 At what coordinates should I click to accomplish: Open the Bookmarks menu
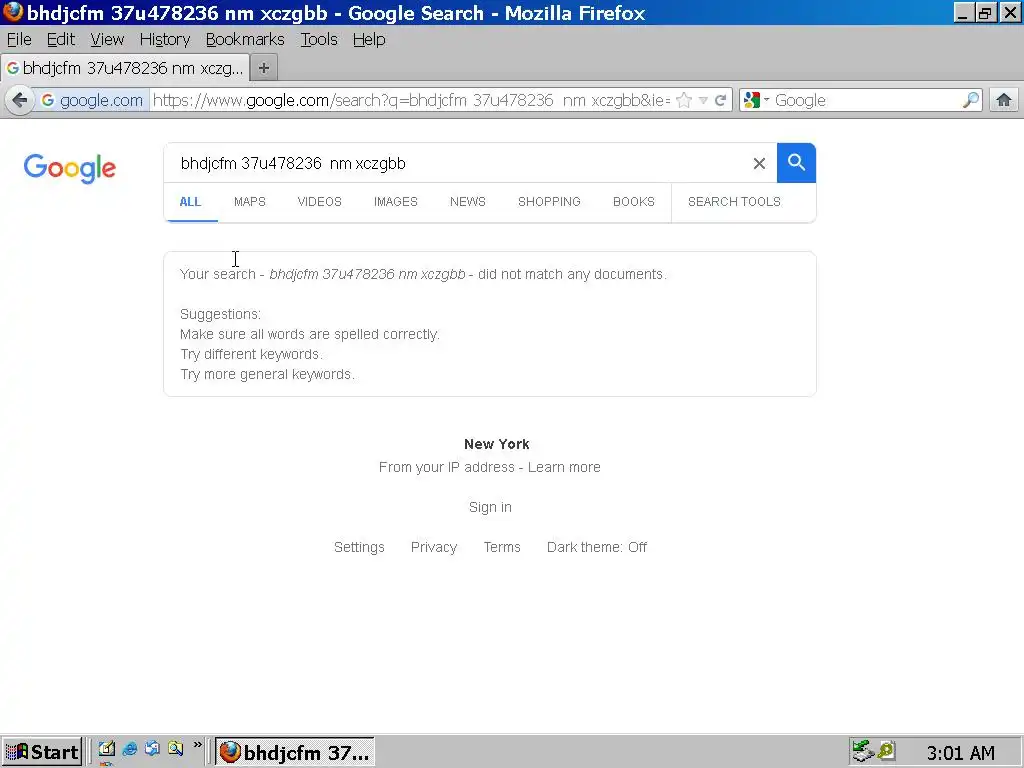[245, 40]
